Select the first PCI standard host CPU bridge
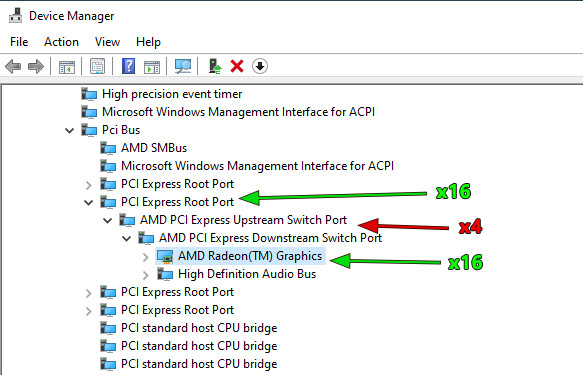Screen dimensions: 583x375 (199, 328)
